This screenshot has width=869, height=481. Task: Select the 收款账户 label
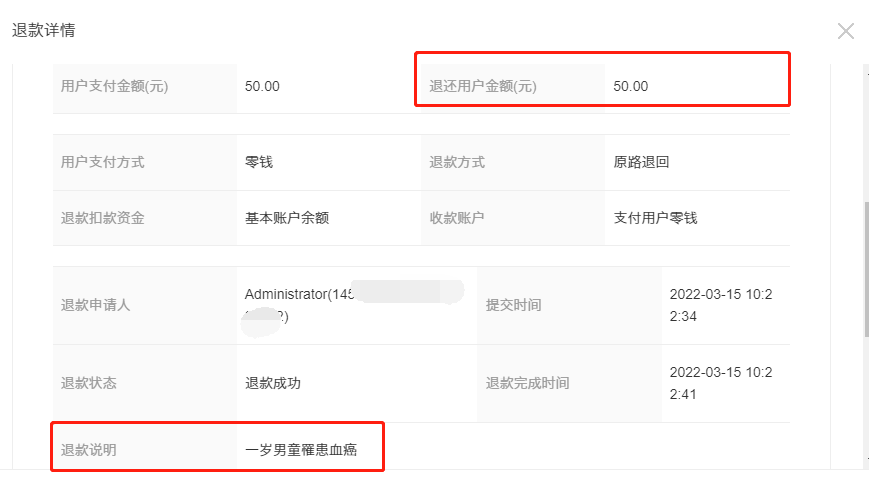tap(457, 218)
